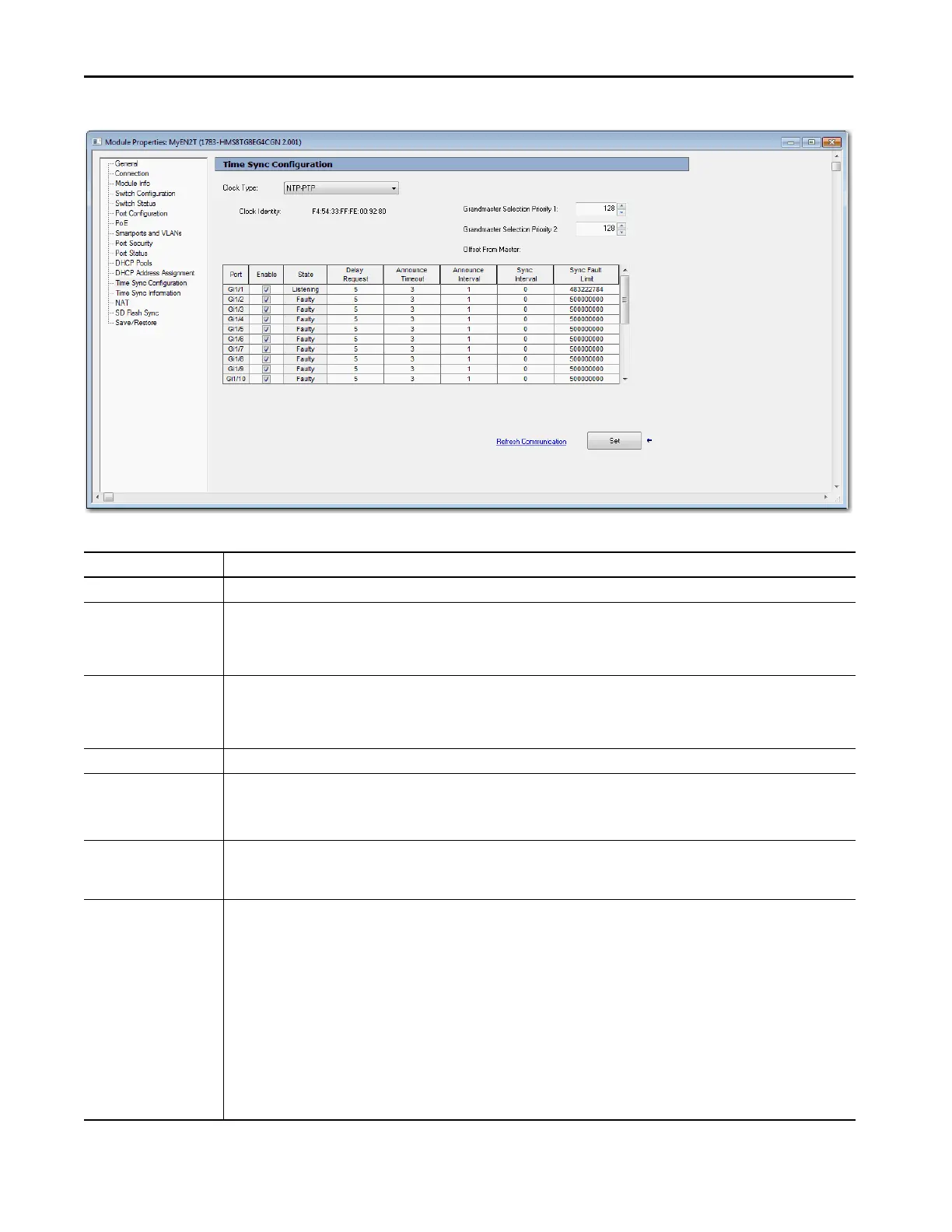Click the Delay Request column header

(x=355, y=275)
